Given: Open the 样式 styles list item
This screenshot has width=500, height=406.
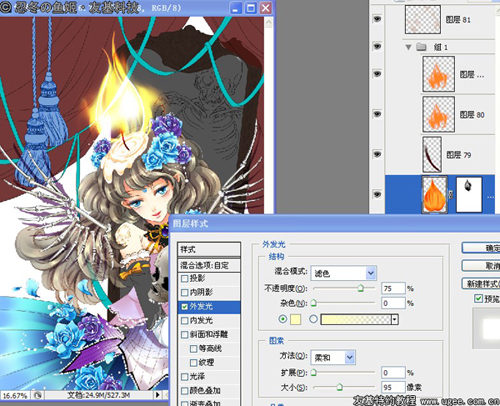Looking at the screenshot, I should click(209, 250).
